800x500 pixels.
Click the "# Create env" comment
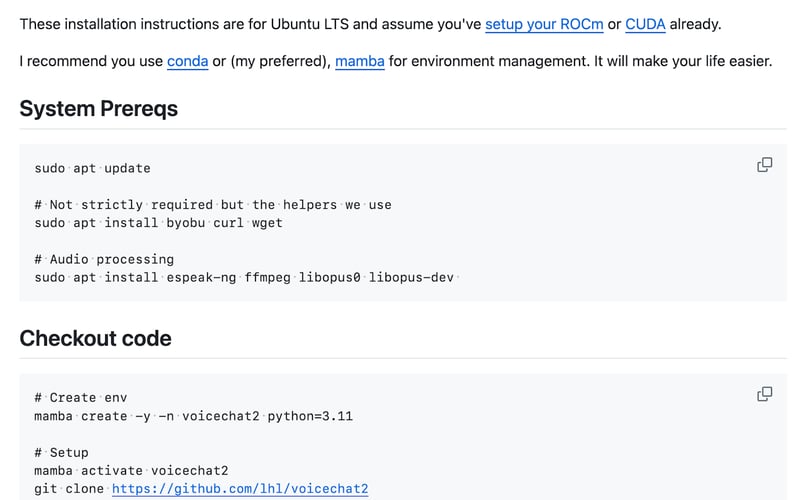pyautogui.click(x=80, y=397)
